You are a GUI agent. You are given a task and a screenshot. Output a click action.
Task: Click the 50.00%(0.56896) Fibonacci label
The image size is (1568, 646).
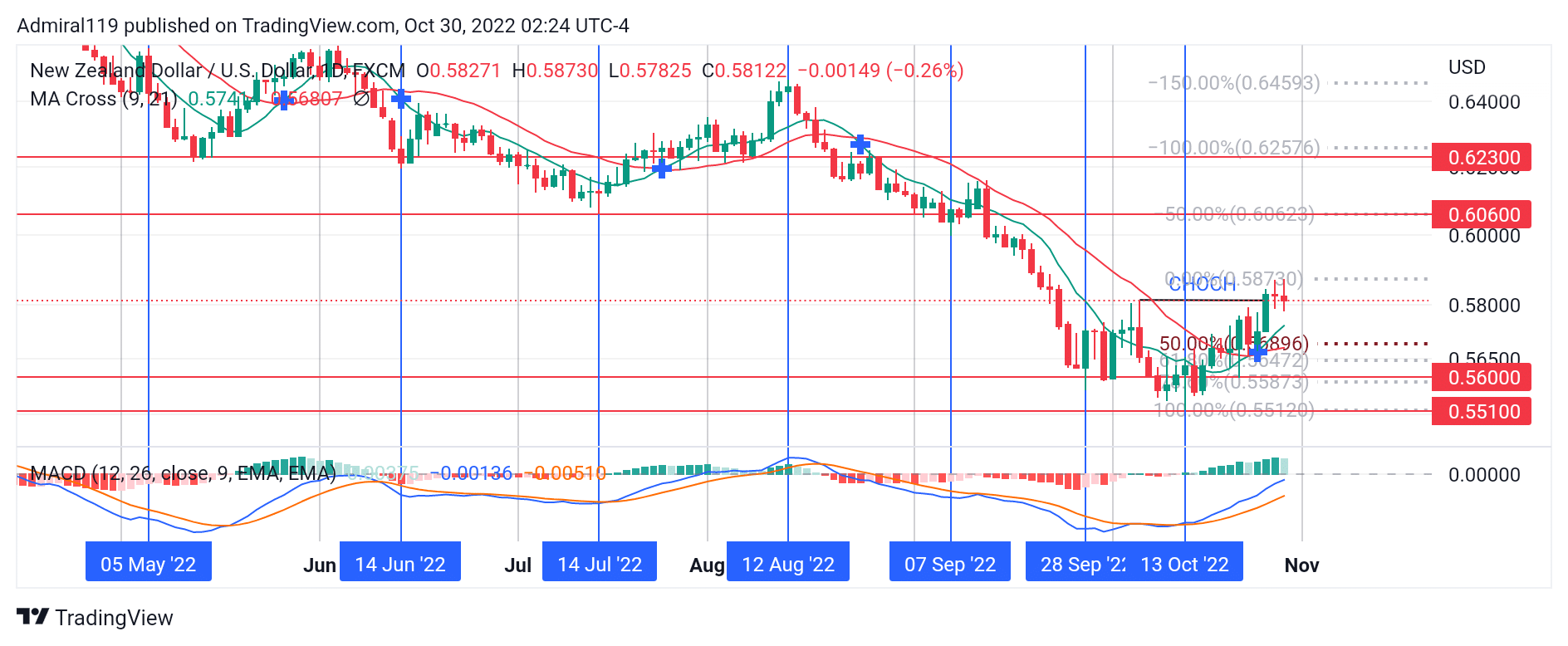point(1234,343)
